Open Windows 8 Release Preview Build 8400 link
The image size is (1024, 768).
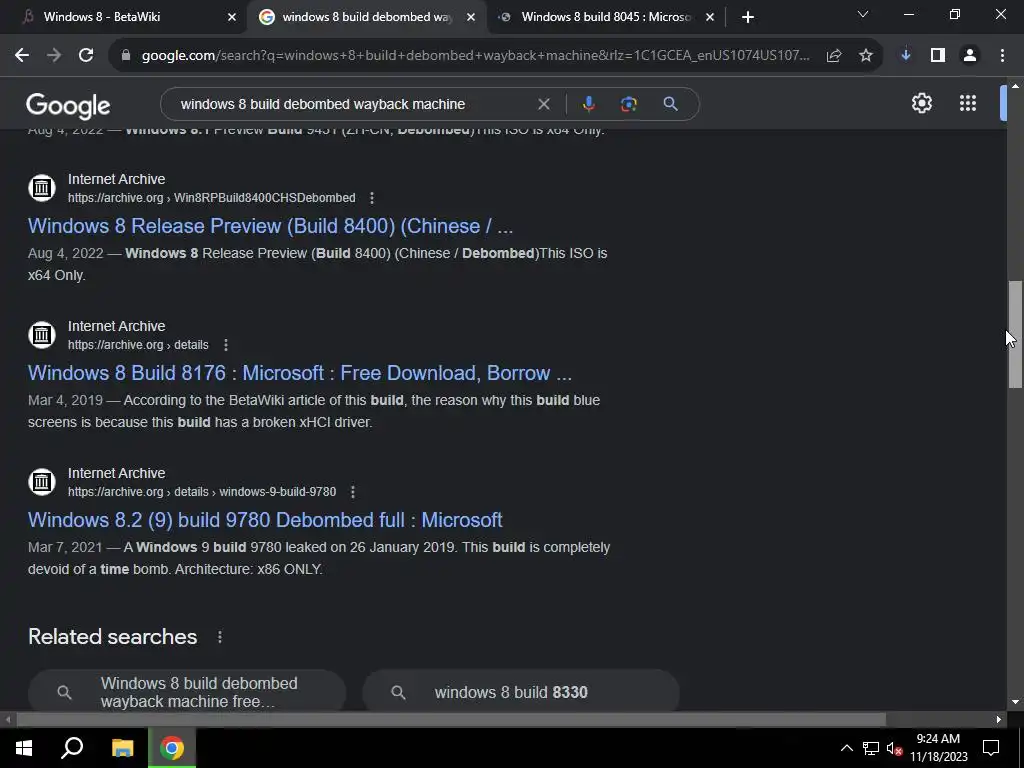270,226
